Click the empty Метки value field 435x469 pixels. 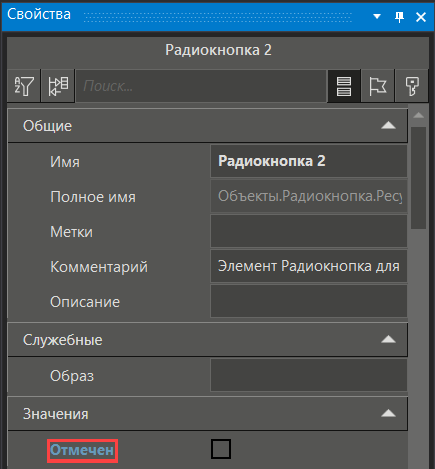tap(309, 231)
